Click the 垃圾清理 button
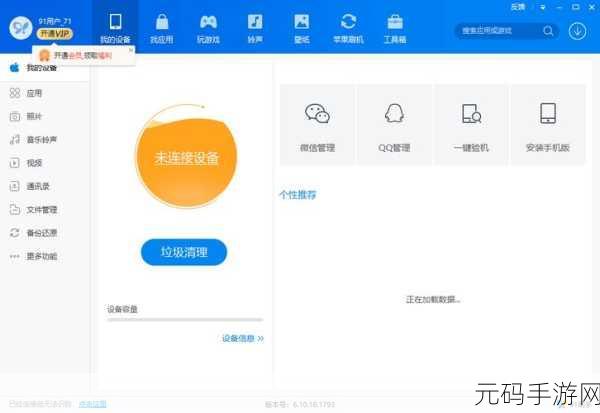600x413 pixels. [x=184, y=252]
